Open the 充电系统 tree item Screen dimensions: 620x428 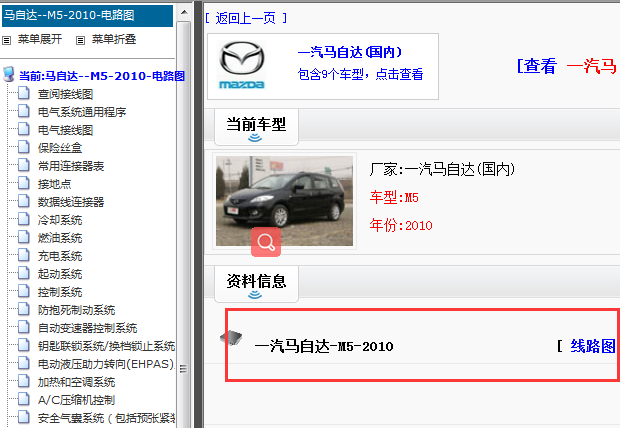click(x=60, y=256)
